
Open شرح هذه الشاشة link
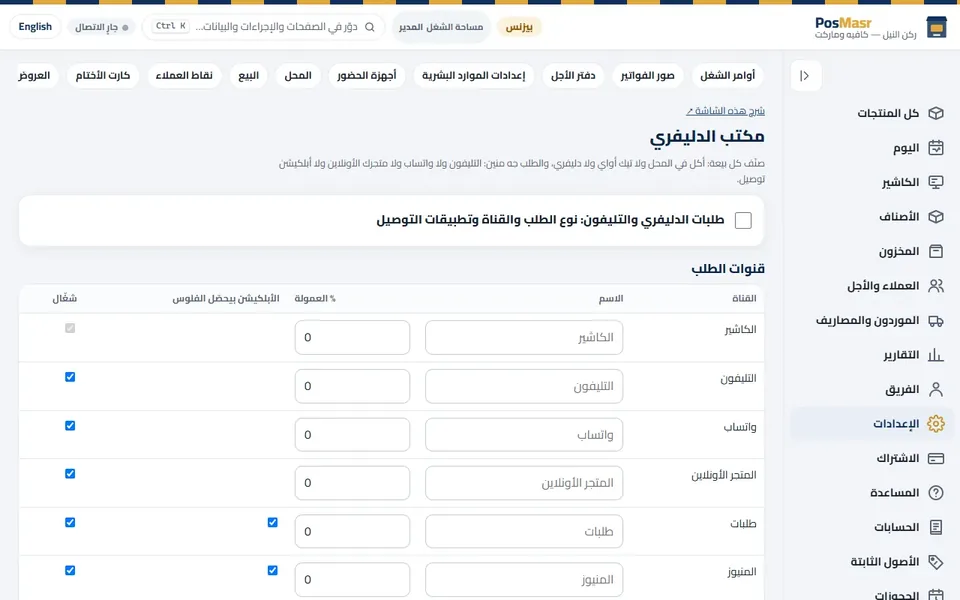click(x=725, y=111)
